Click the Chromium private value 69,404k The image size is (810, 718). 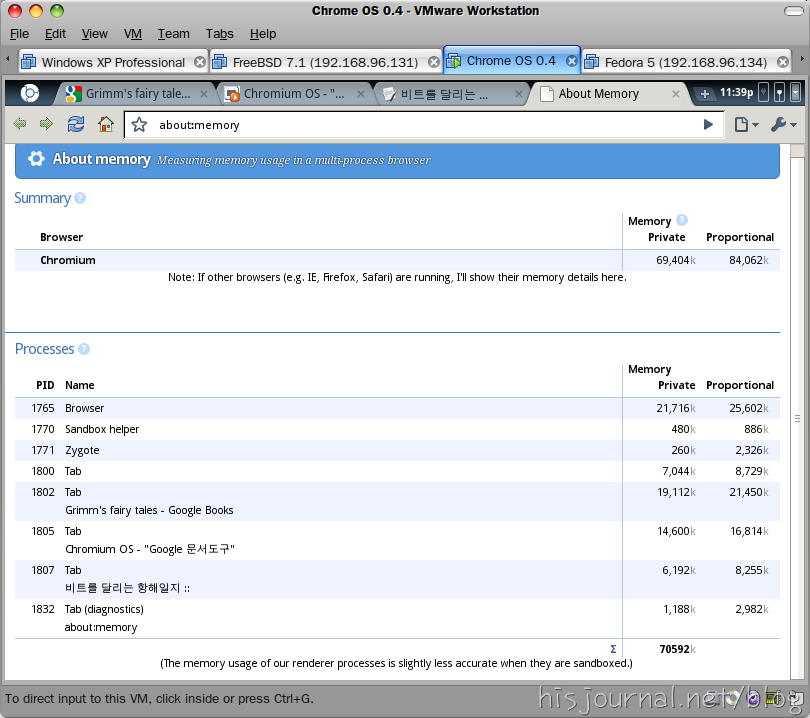click(676, 260)
